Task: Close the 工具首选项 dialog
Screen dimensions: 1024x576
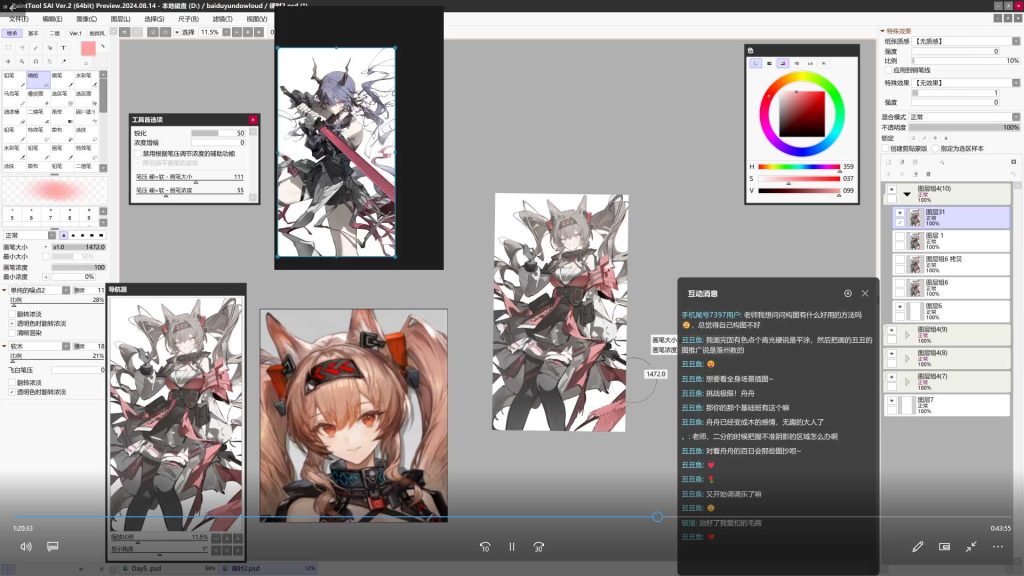Action: (253, 120)
